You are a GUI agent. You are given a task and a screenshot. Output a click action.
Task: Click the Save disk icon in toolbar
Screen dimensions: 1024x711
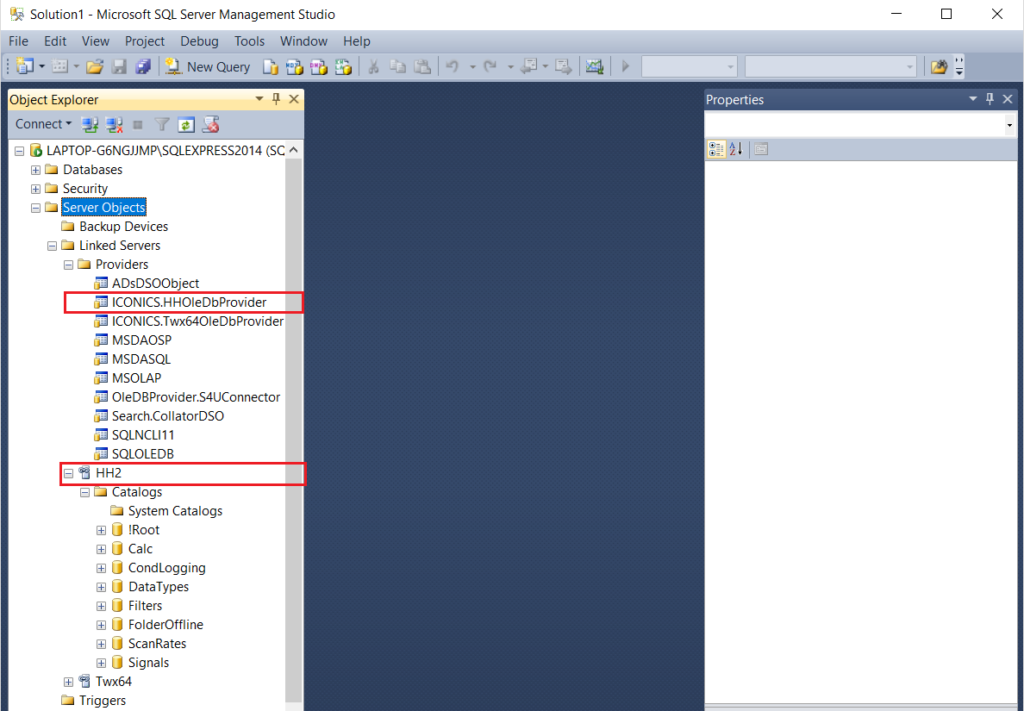[119, 66]
